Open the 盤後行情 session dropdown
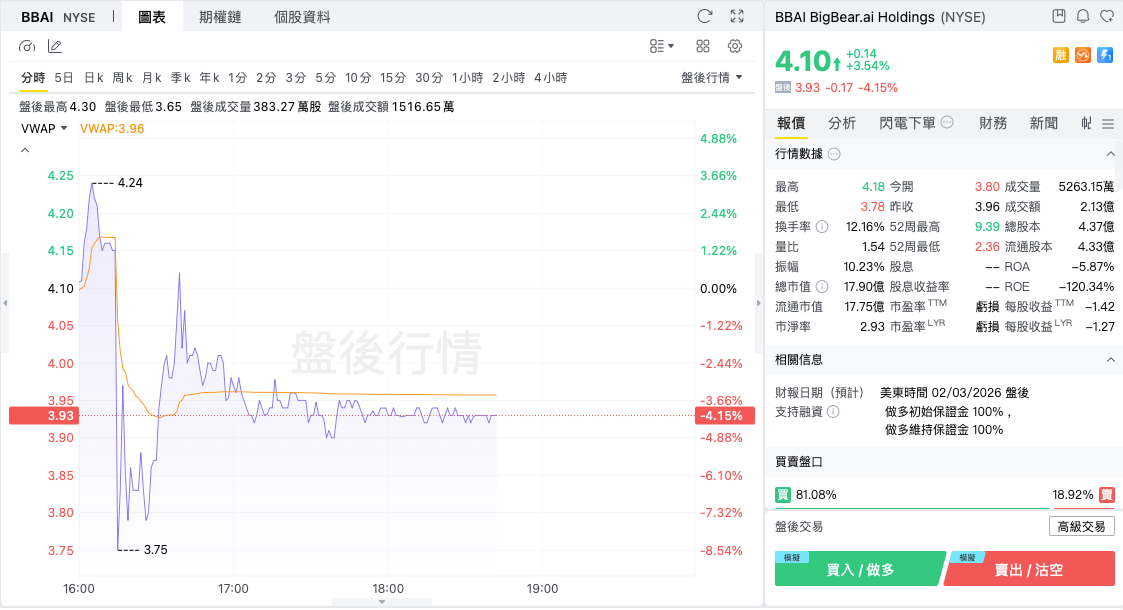The height and width of the screenshot is (610, 1123). pos(712,77)
